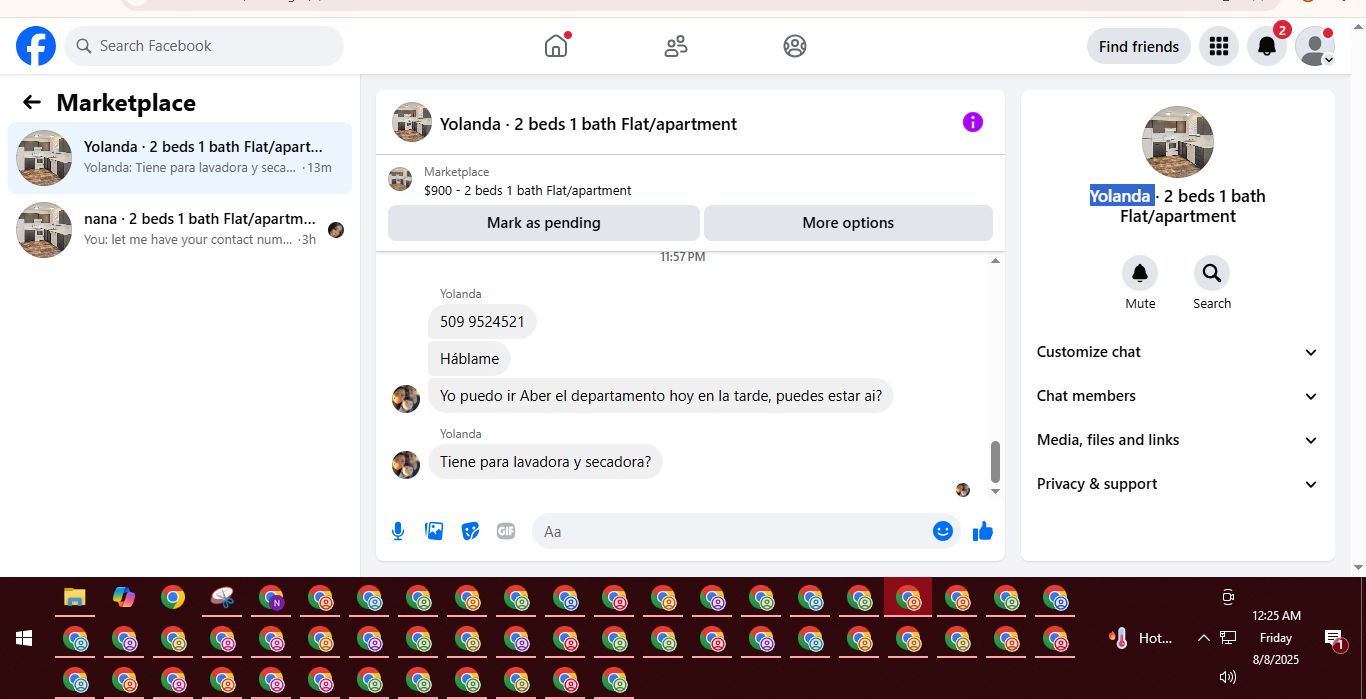Click the "11:57 PM" timestamp

pyautogui.click(x=683, y=257)
